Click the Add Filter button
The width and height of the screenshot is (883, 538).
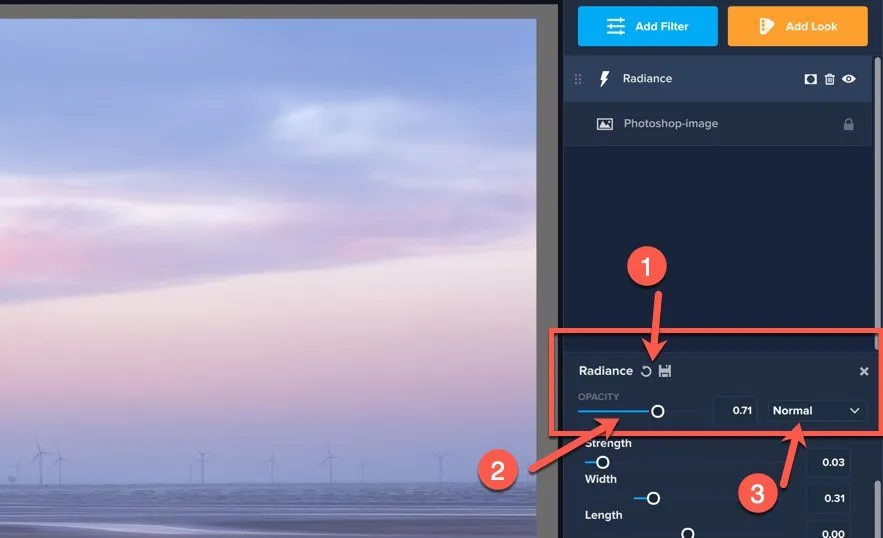[x=648, y=26]
